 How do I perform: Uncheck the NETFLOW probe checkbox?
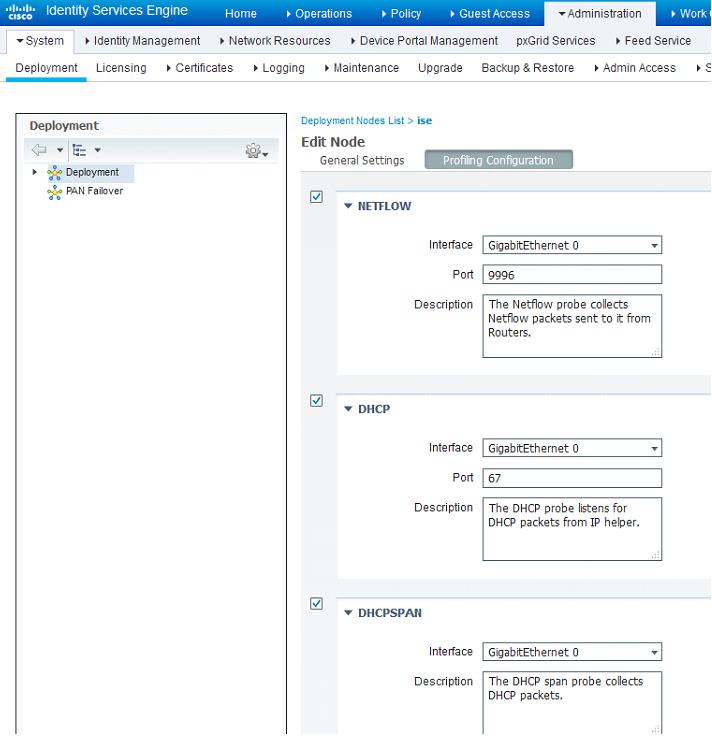[x=316, y=197]
